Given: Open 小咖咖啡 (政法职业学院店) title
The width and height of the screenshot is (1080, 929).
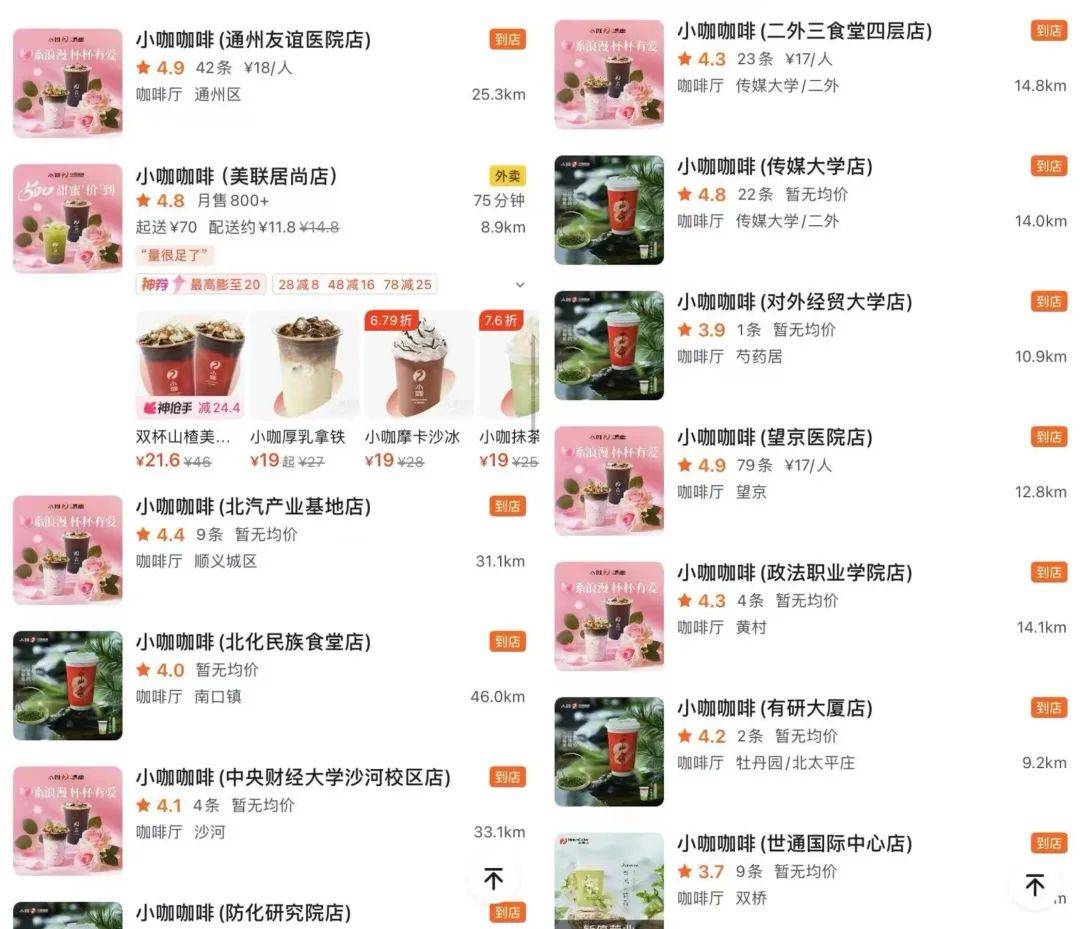Looking at the screenshot, I should [795, 572].
